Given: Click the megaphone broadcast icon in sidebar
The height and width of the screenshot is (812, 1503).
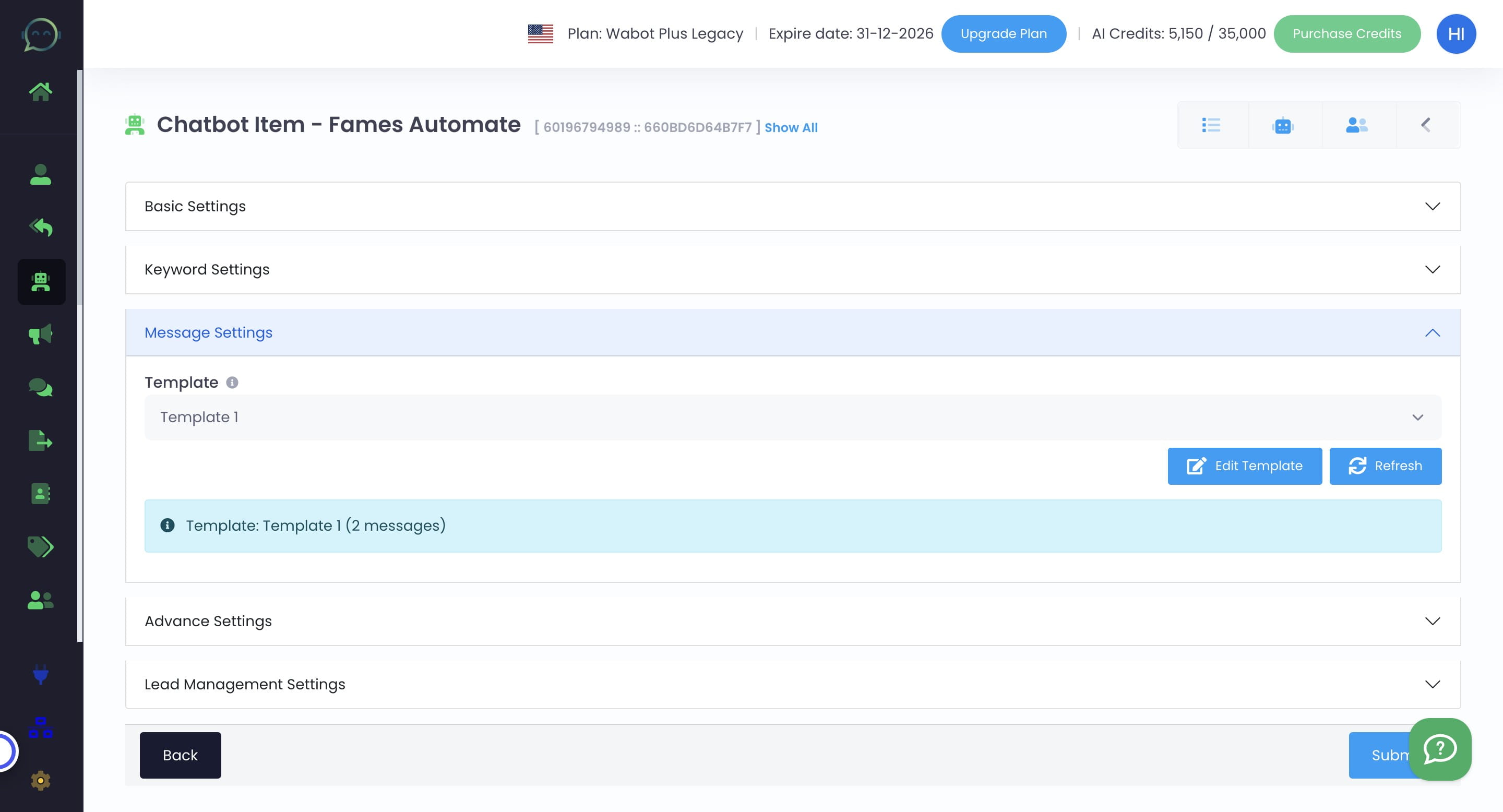Looking at the screenshot, I should [40, 335].
